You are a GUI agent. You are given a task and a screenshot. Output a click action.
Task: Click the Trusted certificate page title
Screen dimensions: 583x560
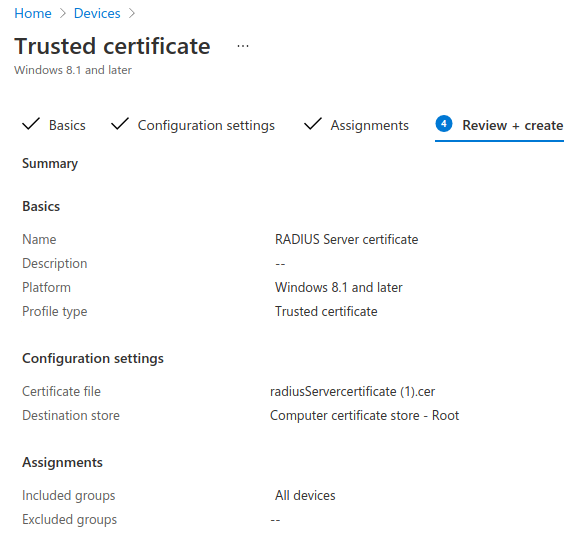112,46
